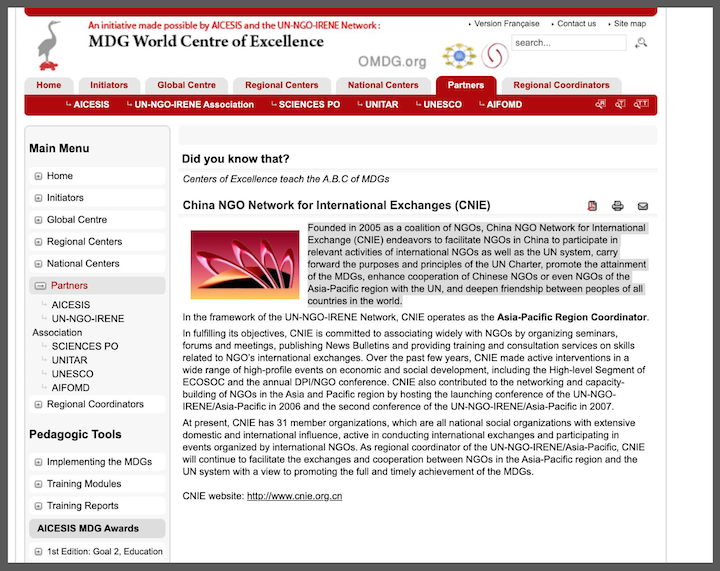Viewport: 720px width, 571px height.
Task: Open the www.cnie.org.cn website link
Action: tap(294, 496)
